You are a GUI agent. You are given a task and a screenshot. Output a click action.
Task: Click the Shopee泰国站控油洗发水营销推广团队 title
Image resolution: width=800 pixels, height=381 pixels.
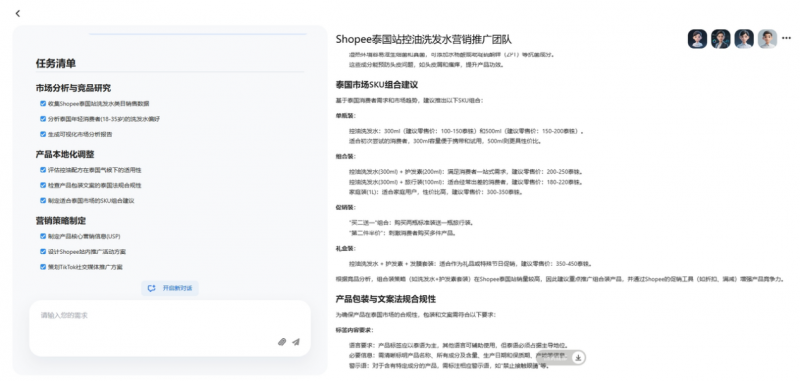[x=423, y=39]
